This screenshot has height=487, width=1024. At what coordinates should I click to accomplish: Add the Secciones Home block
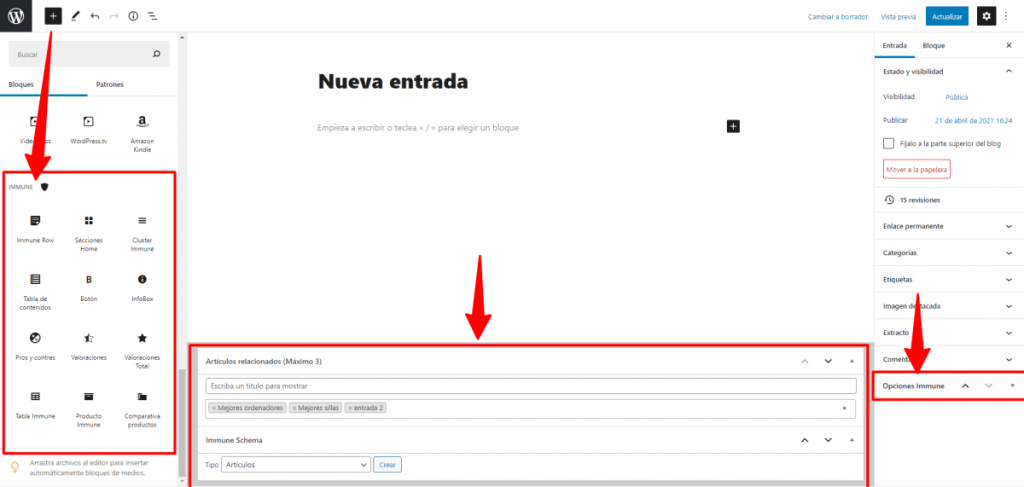click(x=88, y=226)
